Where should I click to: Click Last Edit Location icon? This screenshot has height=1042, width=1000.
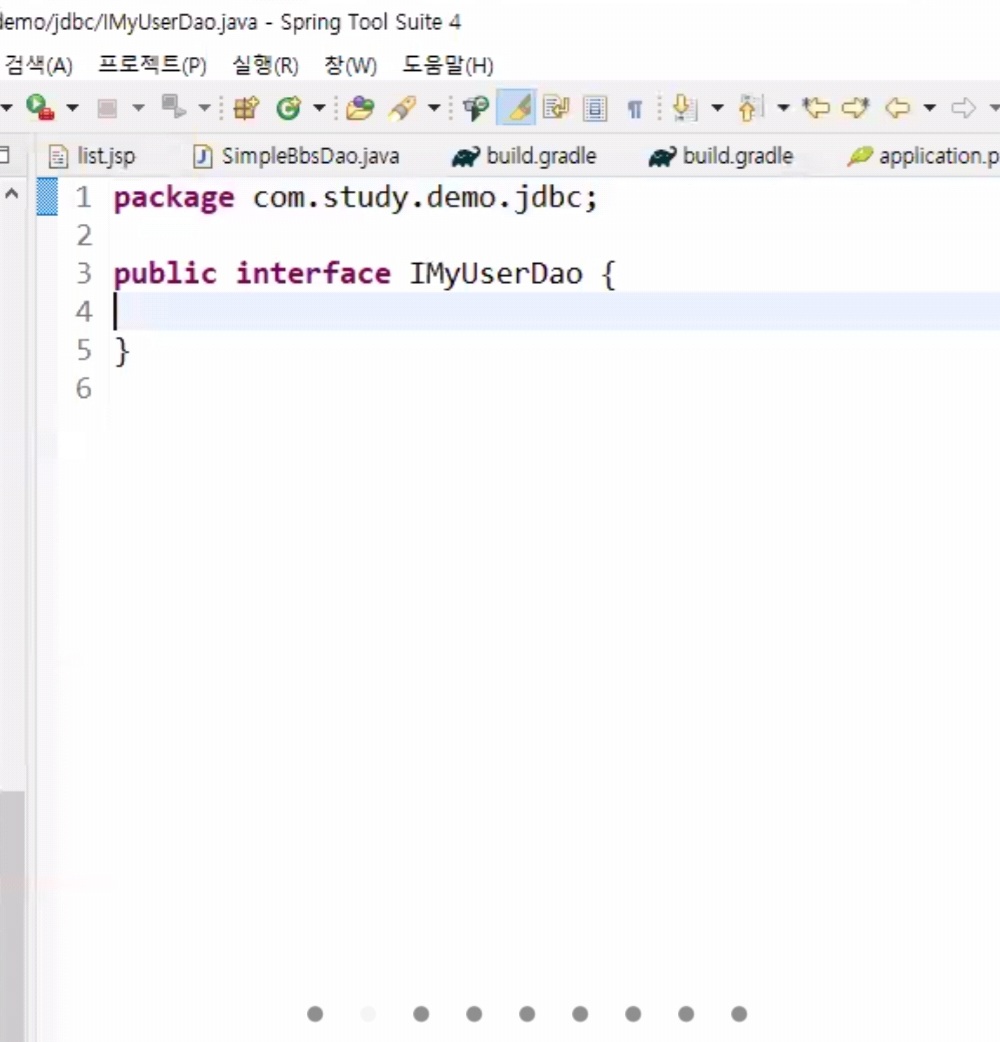pyautogui.click(x=816, y=108)
